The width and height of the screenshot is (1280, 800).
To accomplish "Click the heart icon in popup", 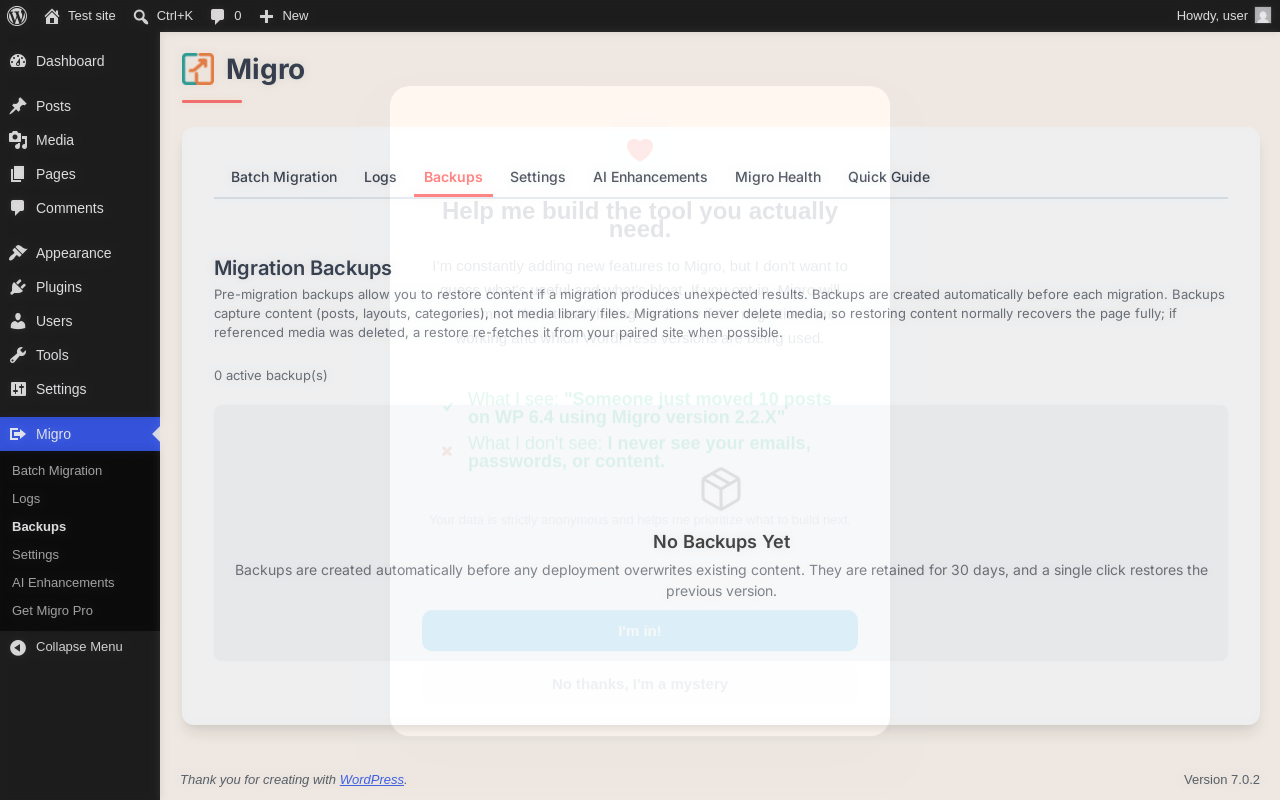I will click(640, 150).
